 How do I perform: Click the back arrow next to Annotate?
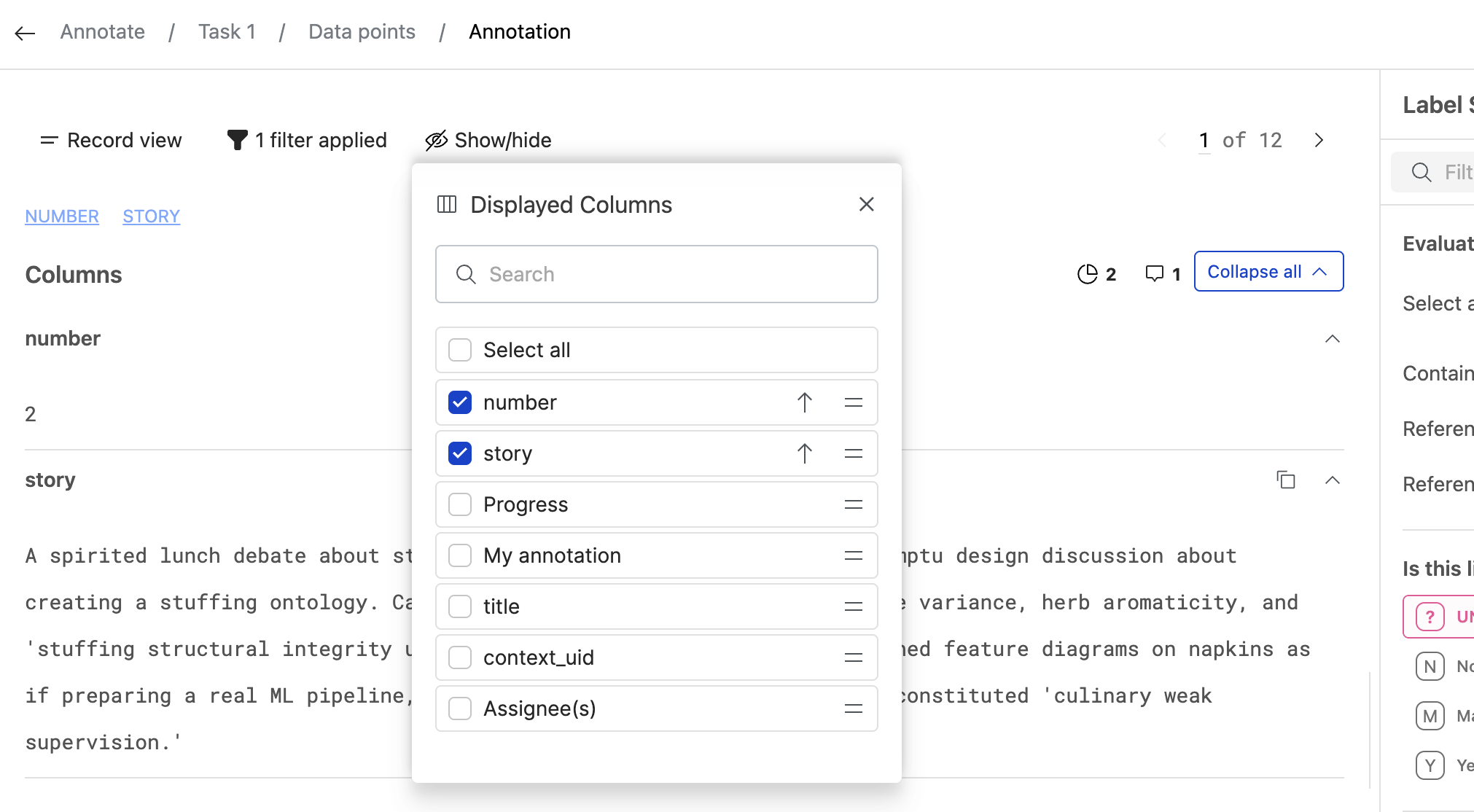click(25, 32)
